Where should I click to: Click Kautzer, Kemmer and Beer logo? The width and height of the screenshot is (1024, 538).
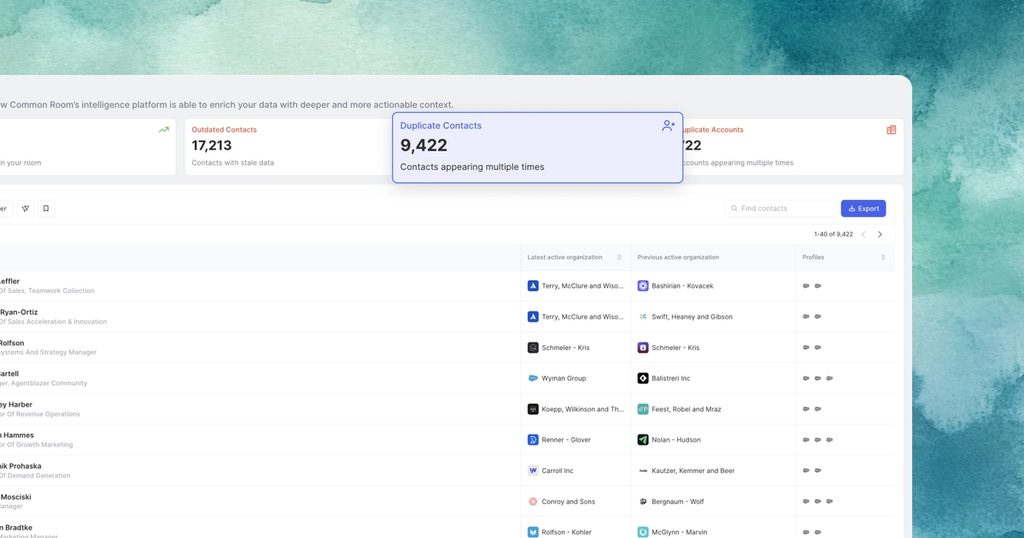tap(643, 471)
